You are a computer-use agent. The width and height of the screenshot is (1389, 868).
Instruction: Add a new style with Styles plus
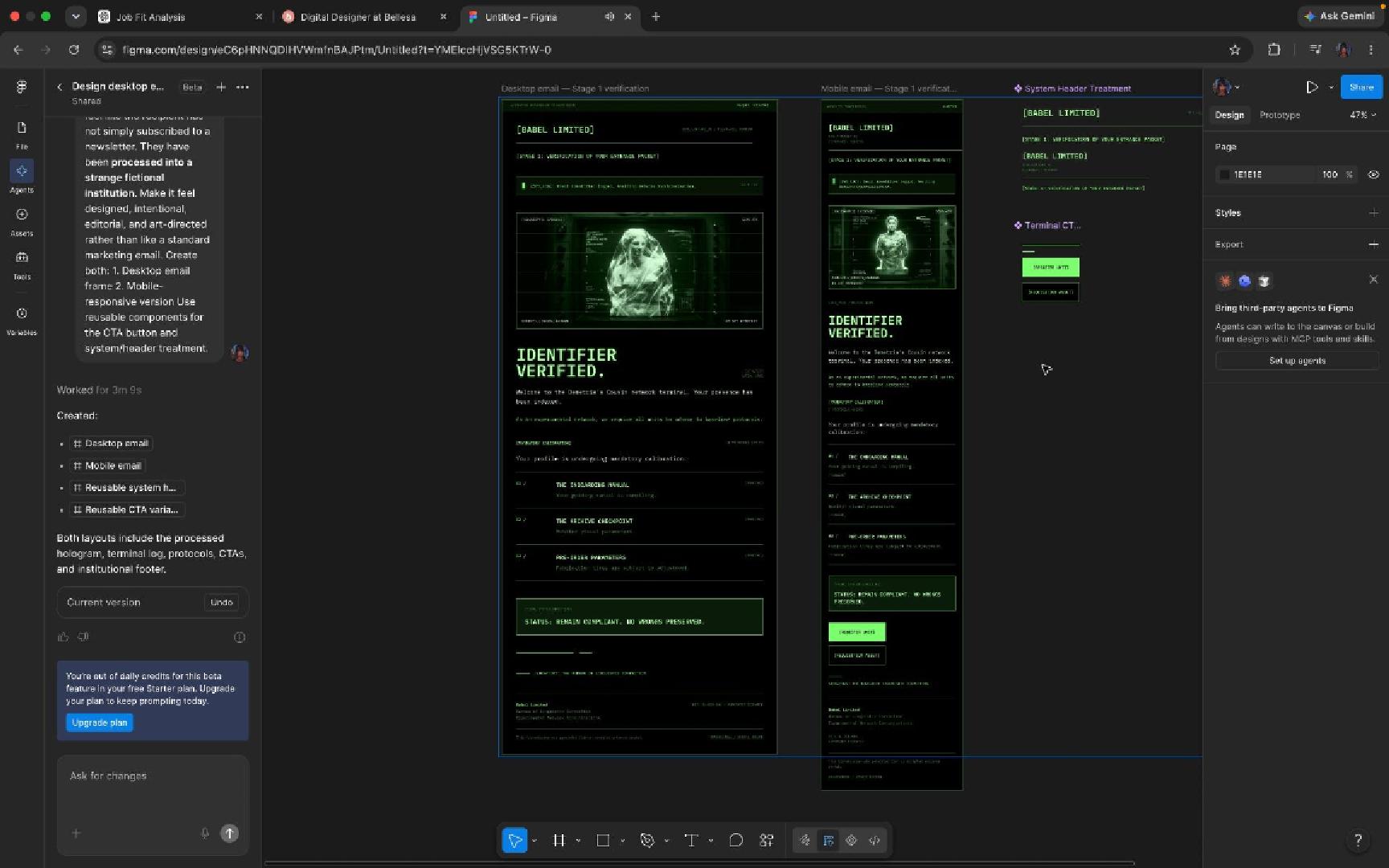1374,213
